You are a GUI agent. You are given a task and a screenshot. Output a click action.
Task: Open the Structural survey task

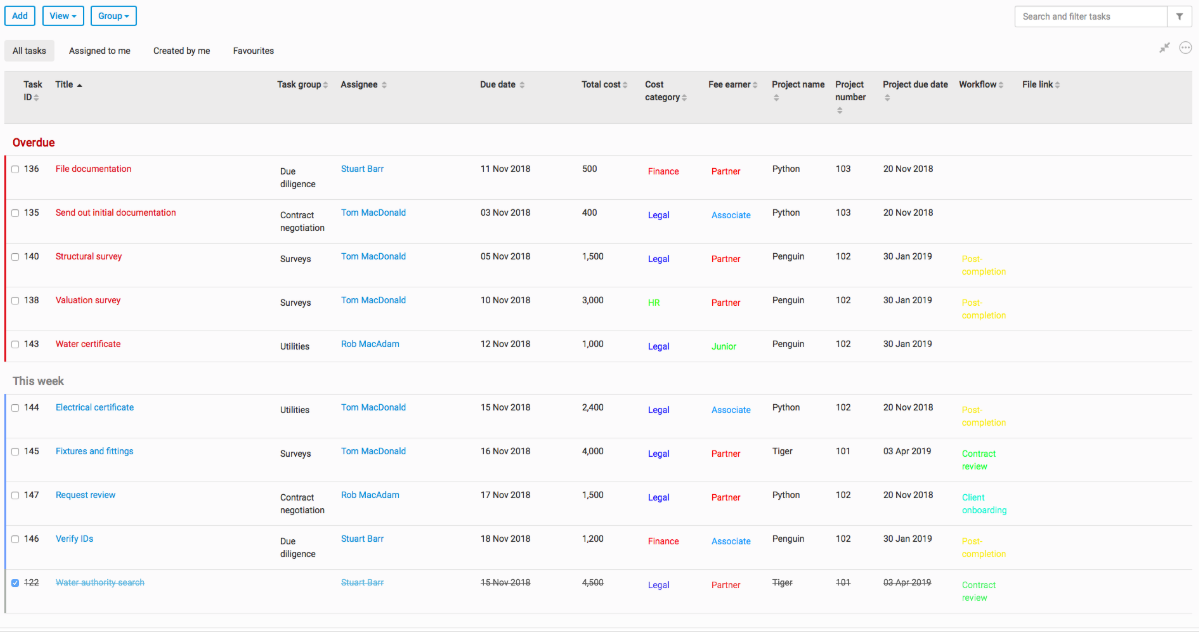coord(89,256)
